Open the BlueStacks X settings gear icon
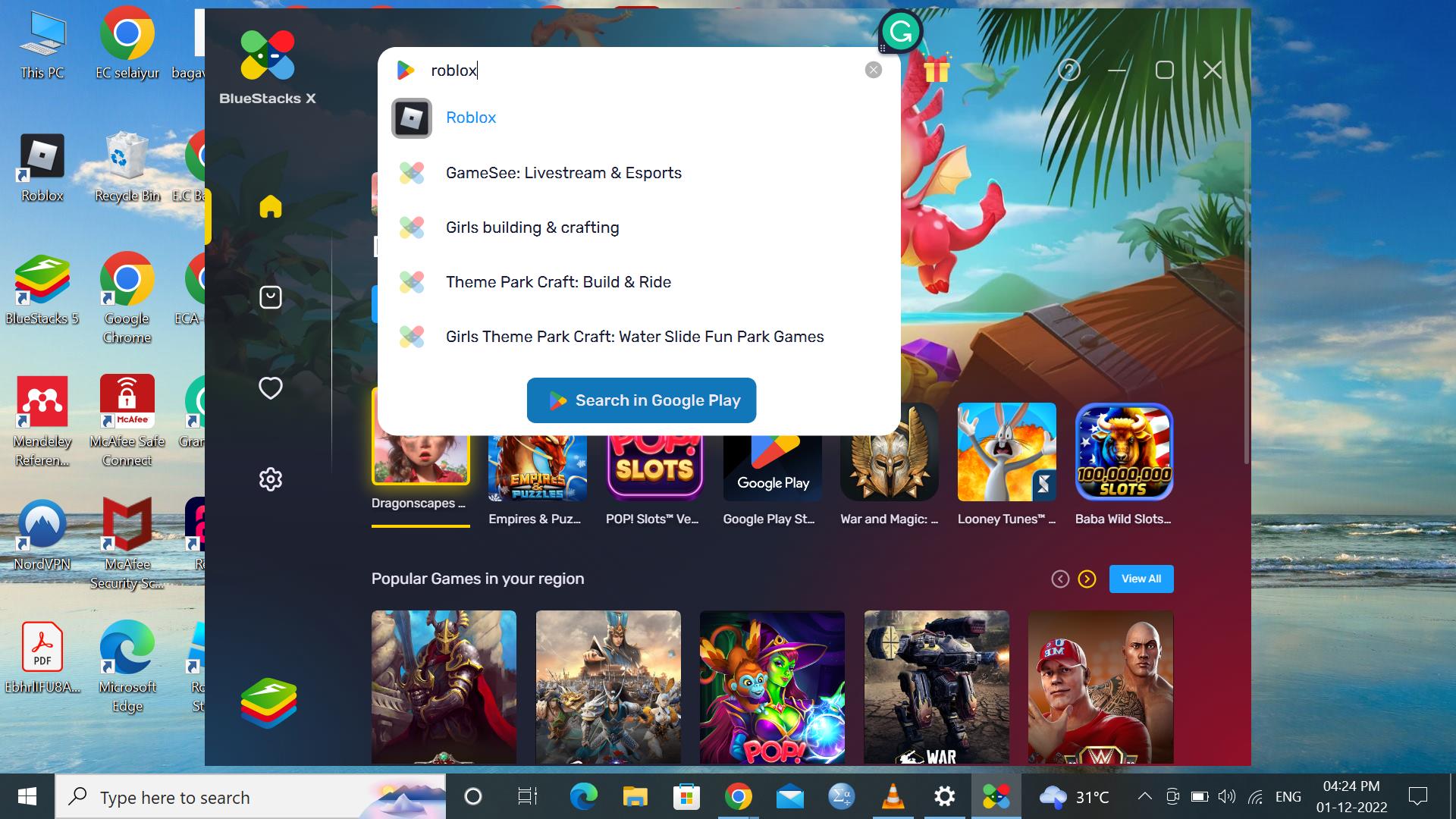The height and width of the screenshot is (819, 1456). click(x=271, y=479)
